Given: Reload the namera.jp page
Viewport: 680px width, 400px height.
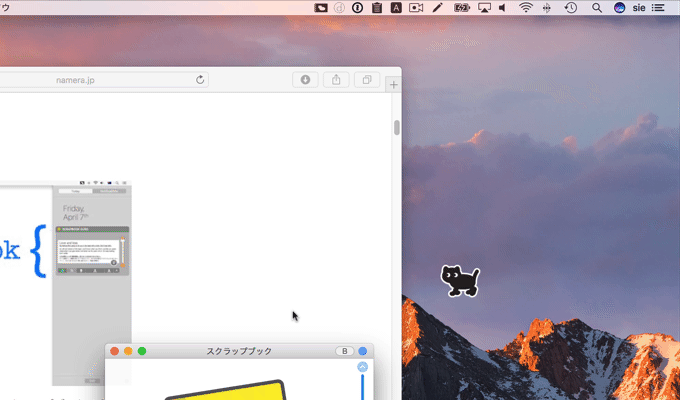Looking at the screenshot, I should tap(200, 80).
